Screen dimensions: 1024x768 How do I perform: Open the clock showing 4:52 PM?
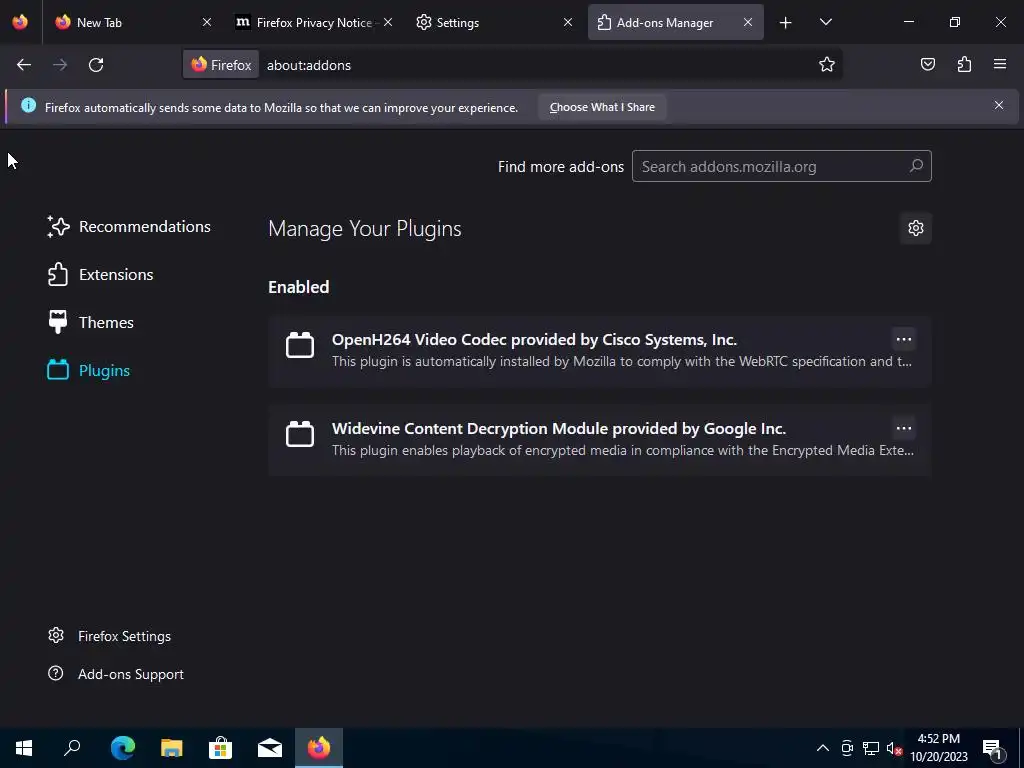pos(939,748)
